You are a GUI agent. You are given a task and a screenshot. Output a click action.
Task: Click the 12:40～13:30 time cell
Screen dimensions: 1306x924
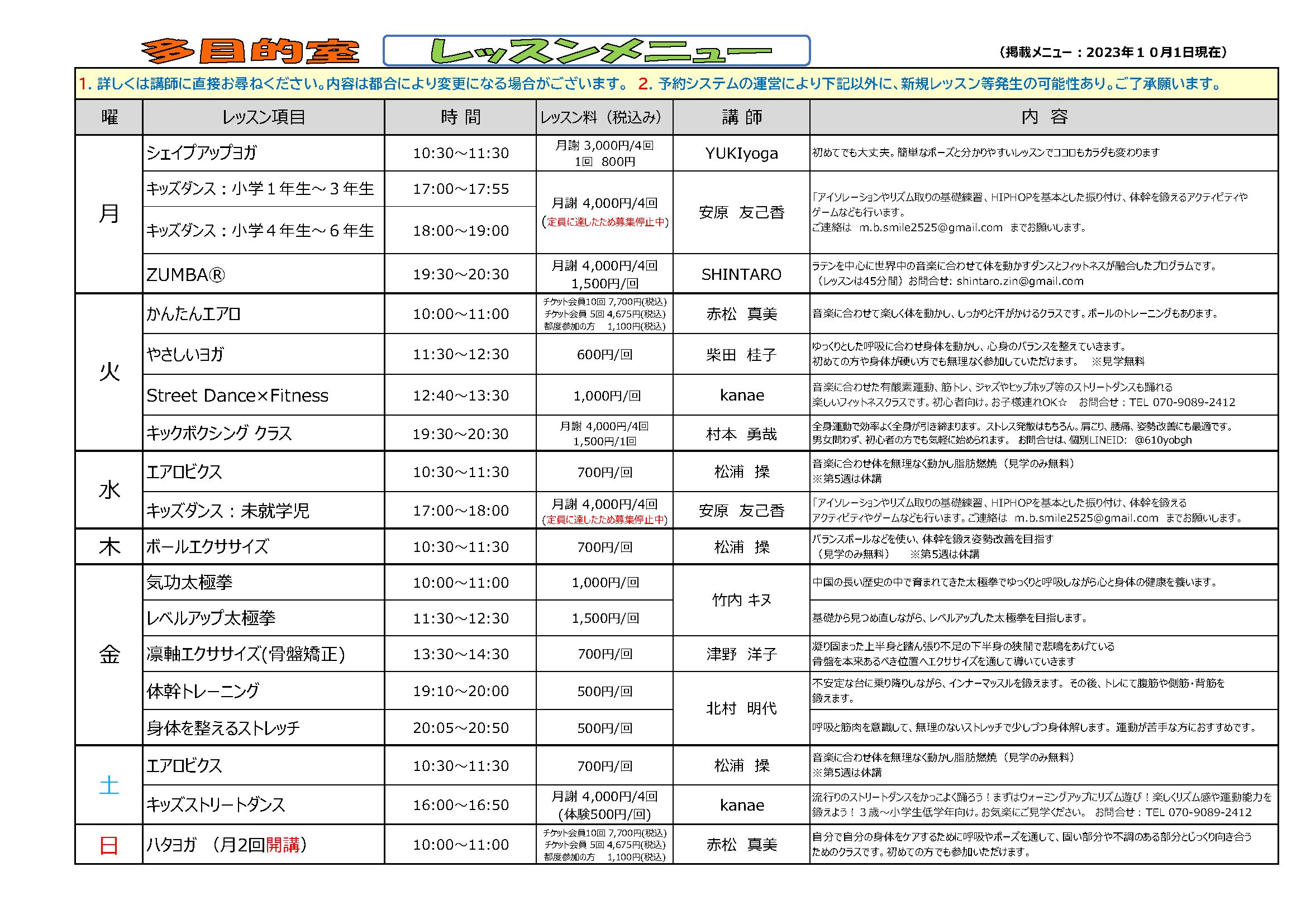point(460,396)
